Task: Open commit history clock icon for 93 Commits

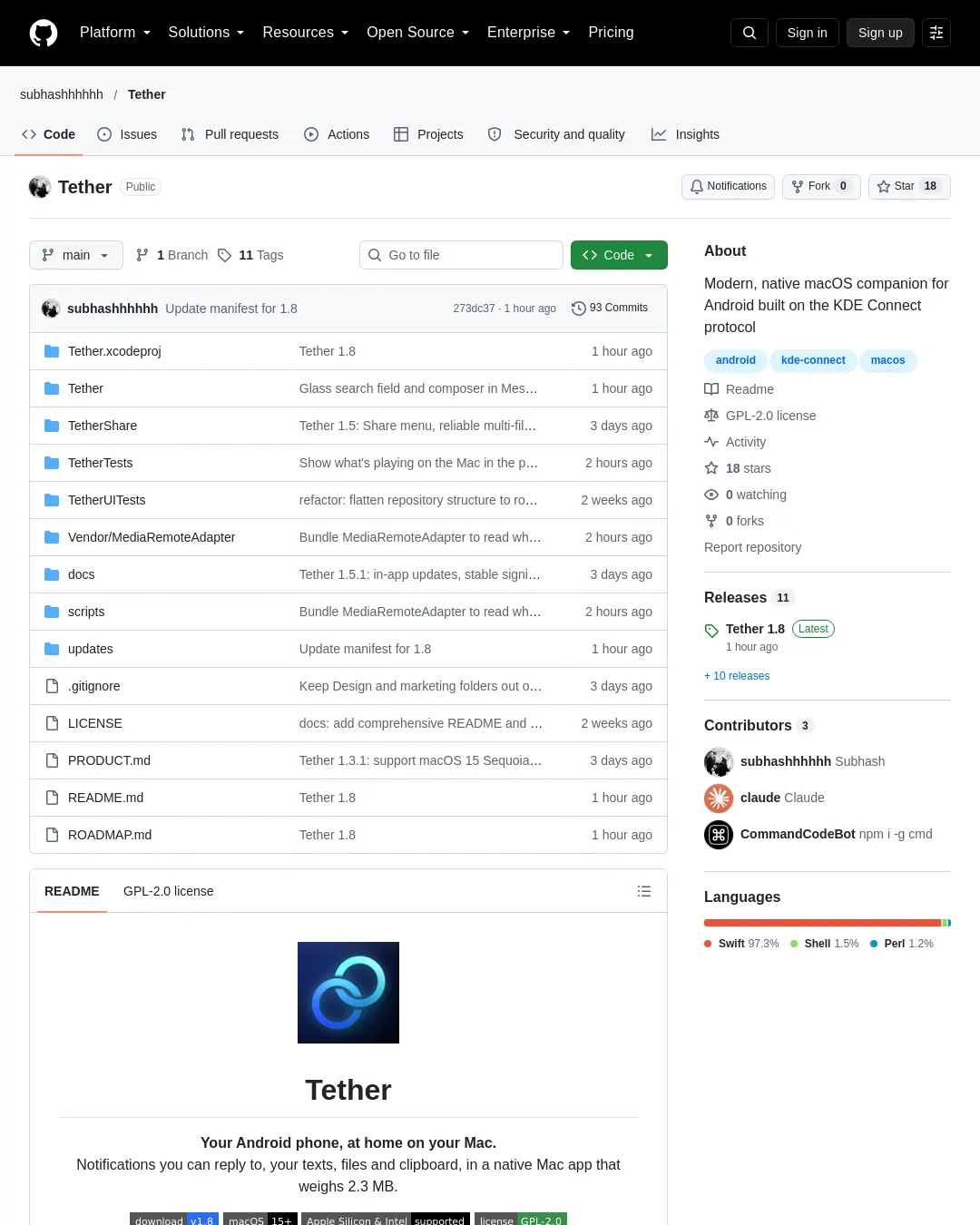Action: click(578, 309)
